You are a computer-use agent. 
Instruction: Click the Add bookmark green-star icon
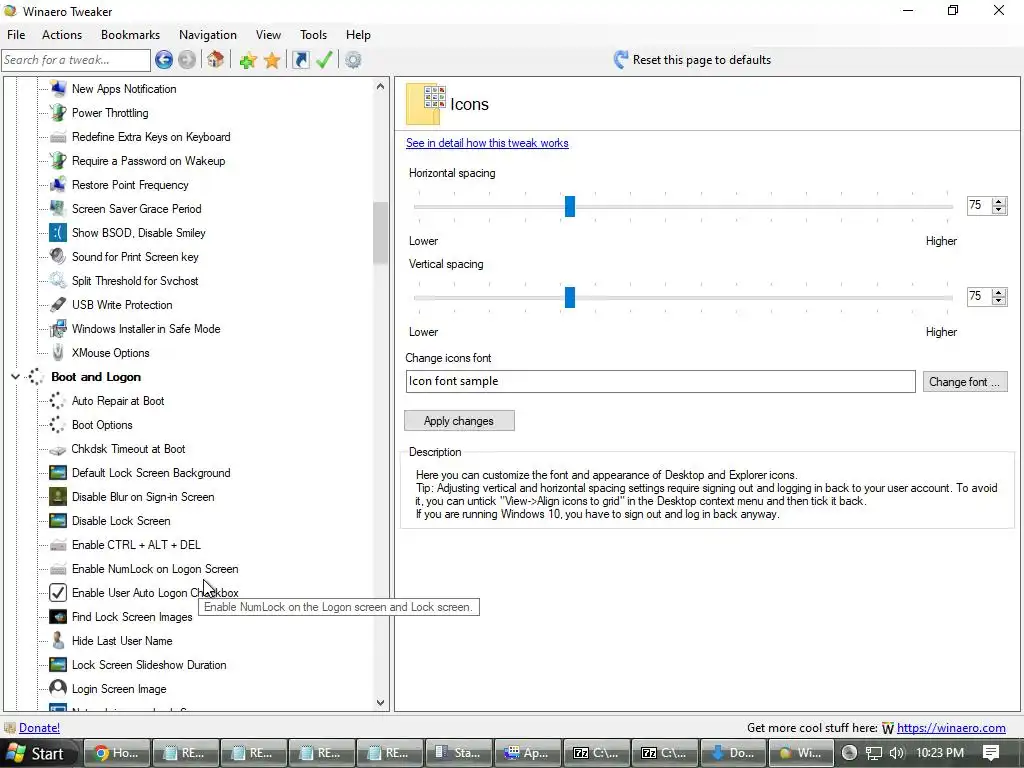click(x=248, y=61)
